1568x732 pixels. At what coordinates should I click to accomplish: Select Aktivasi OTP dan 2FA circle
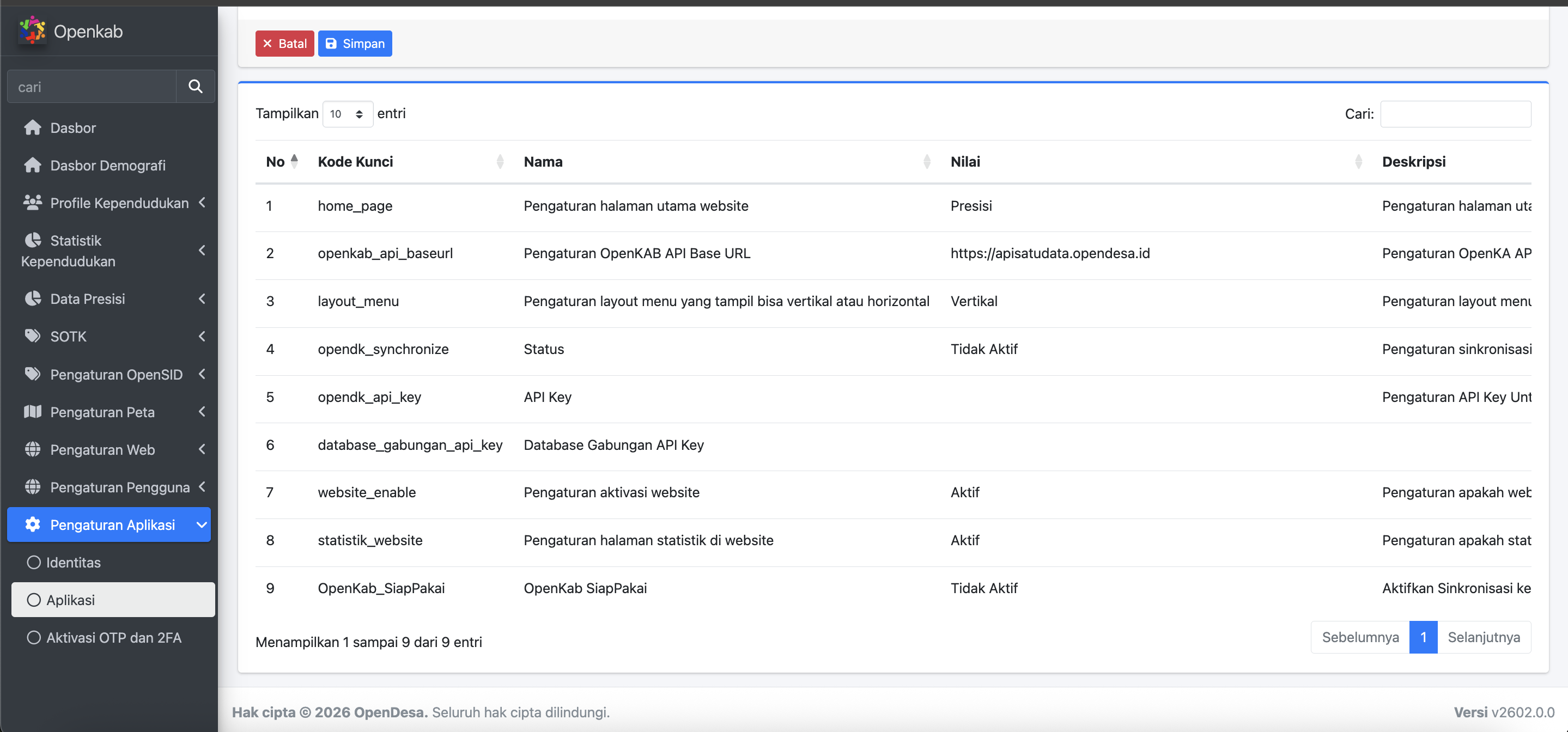click(34, 638)
